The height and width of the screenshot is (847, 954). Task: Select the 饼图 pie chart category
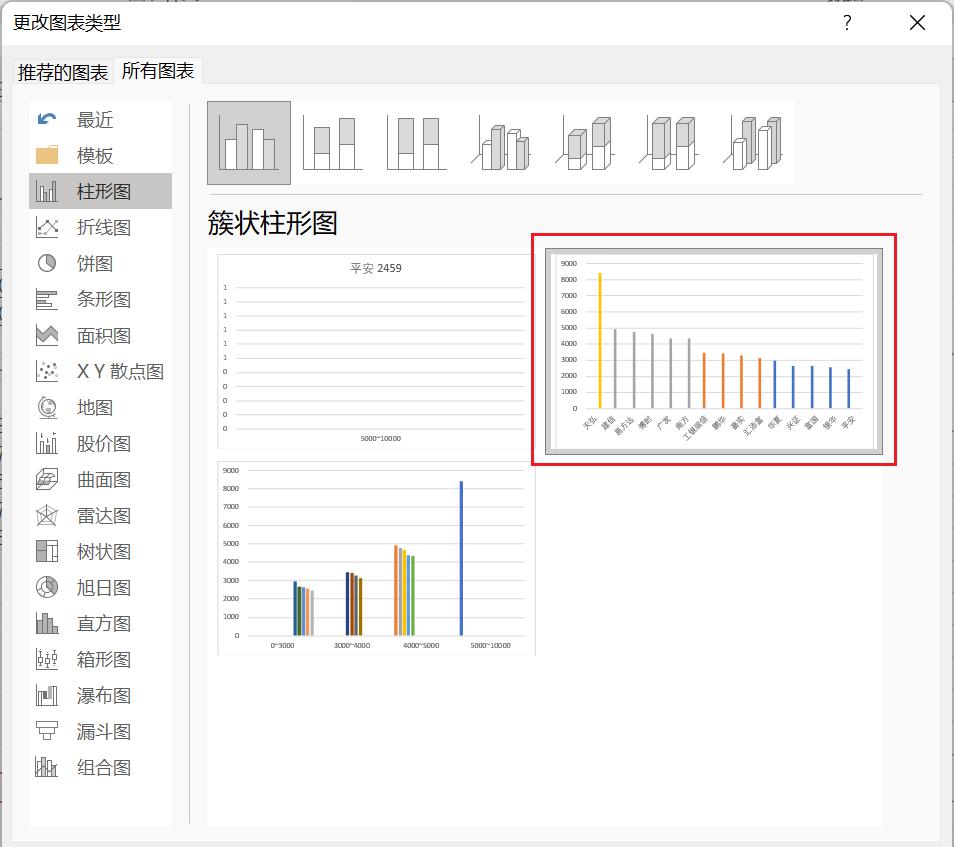click(100, 263)
